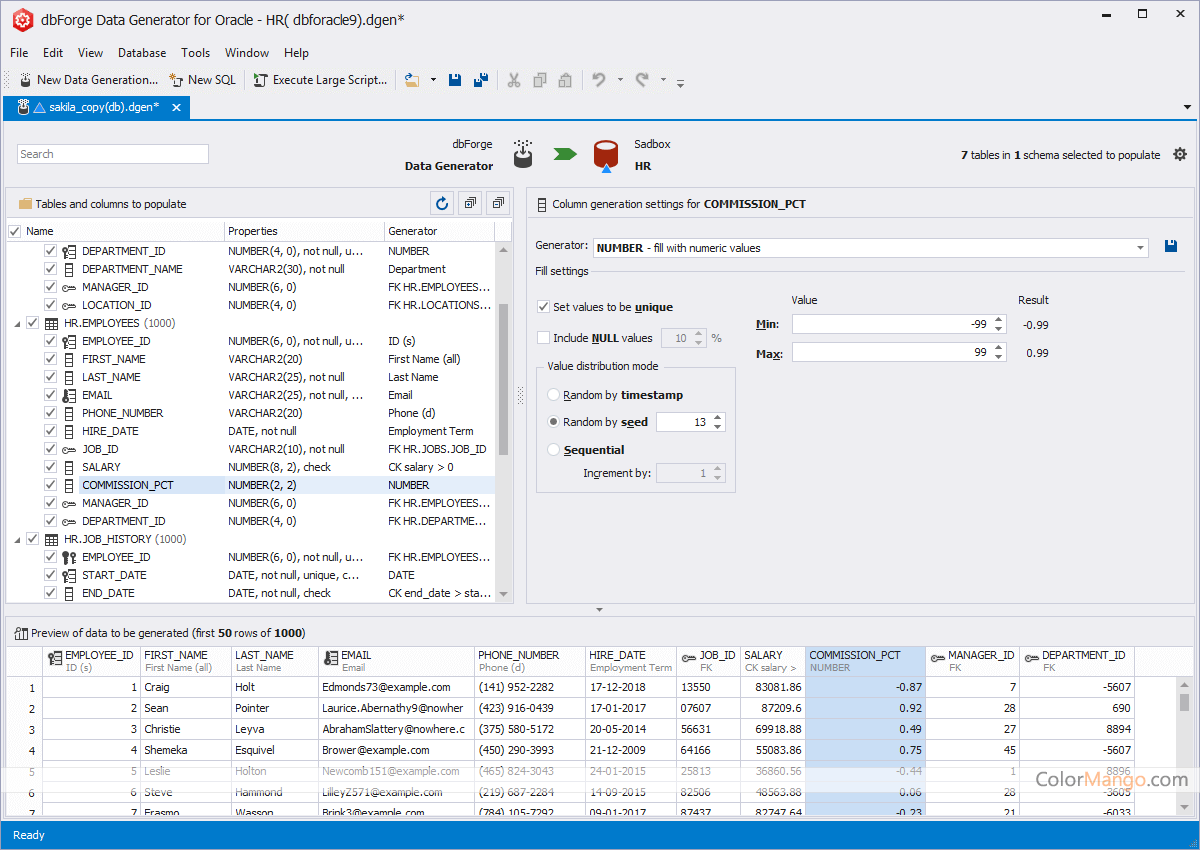Open the Edit menu
1200x850 pixels.
[x=53, y=53]
